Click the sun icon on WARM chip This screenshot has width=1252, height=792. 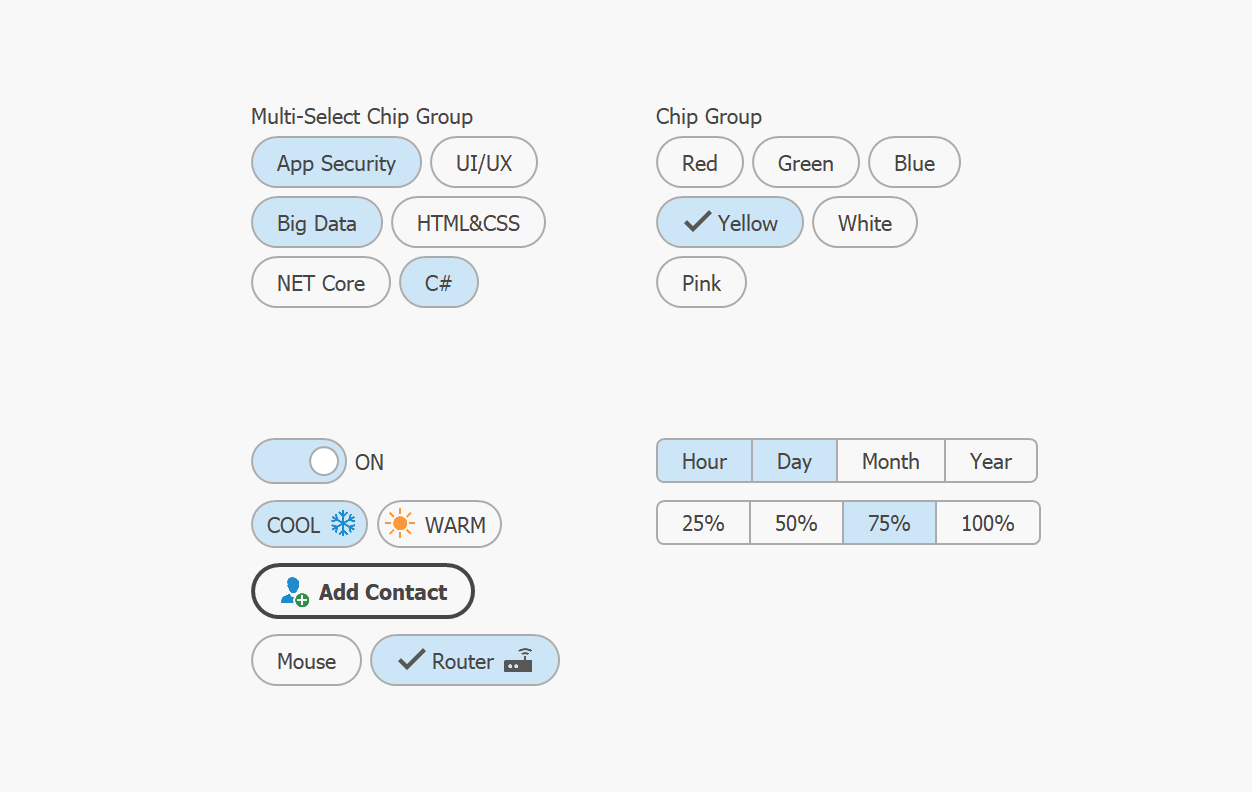point(400,524)
